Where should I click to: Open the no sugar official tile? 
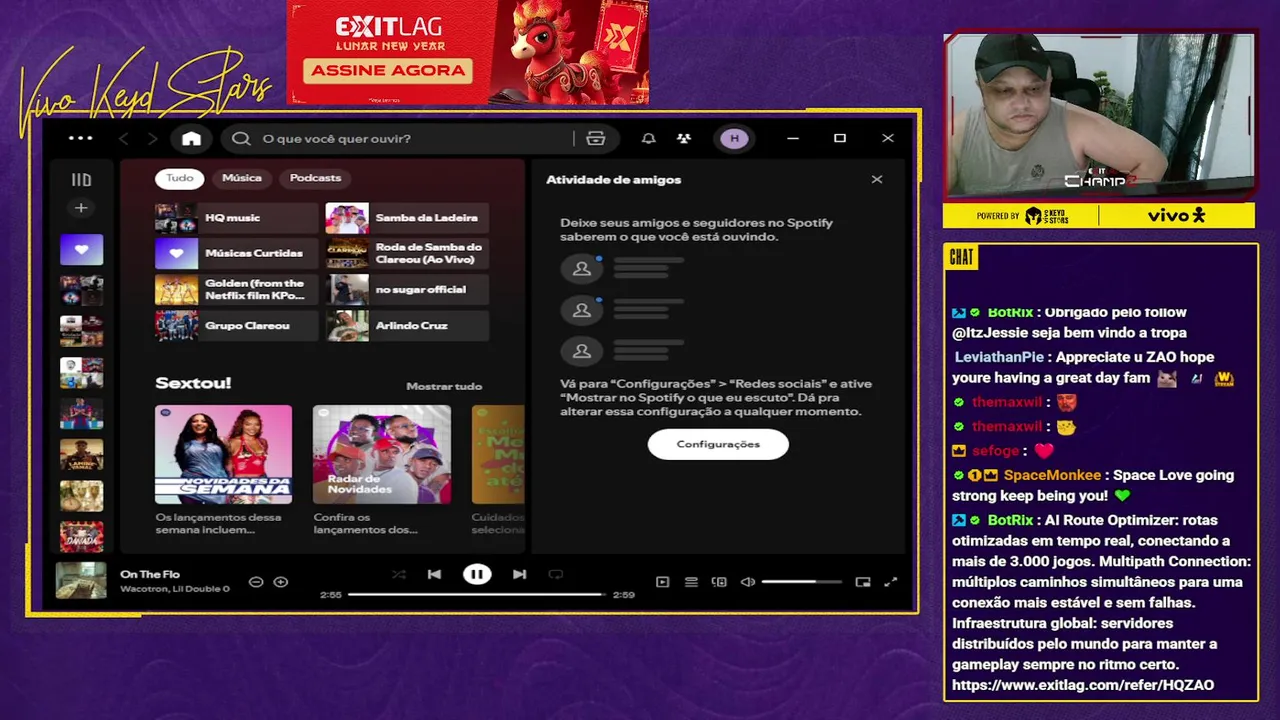pyautogui.click(x=407, y=290)
